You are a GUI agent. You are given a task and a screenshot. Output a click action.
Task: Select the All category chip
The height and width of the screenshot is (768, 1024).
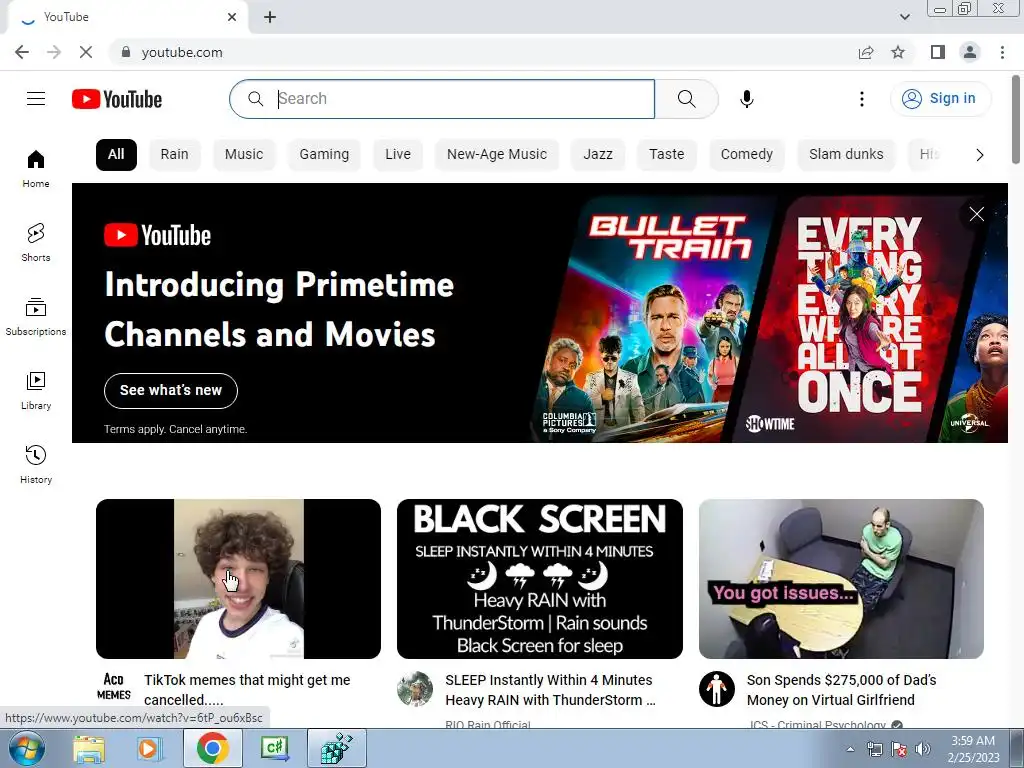pyautogui.click(x=116, y=155)
